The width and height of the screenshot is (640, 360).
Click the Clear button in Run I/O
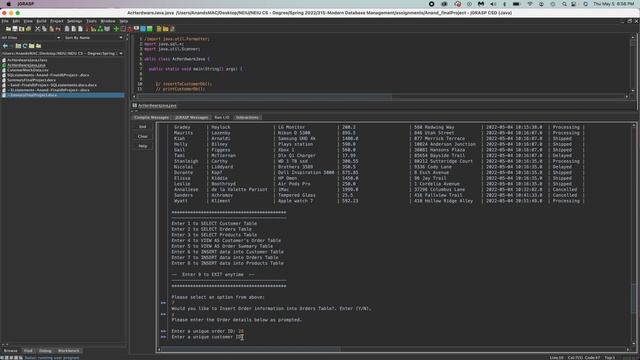142,136
